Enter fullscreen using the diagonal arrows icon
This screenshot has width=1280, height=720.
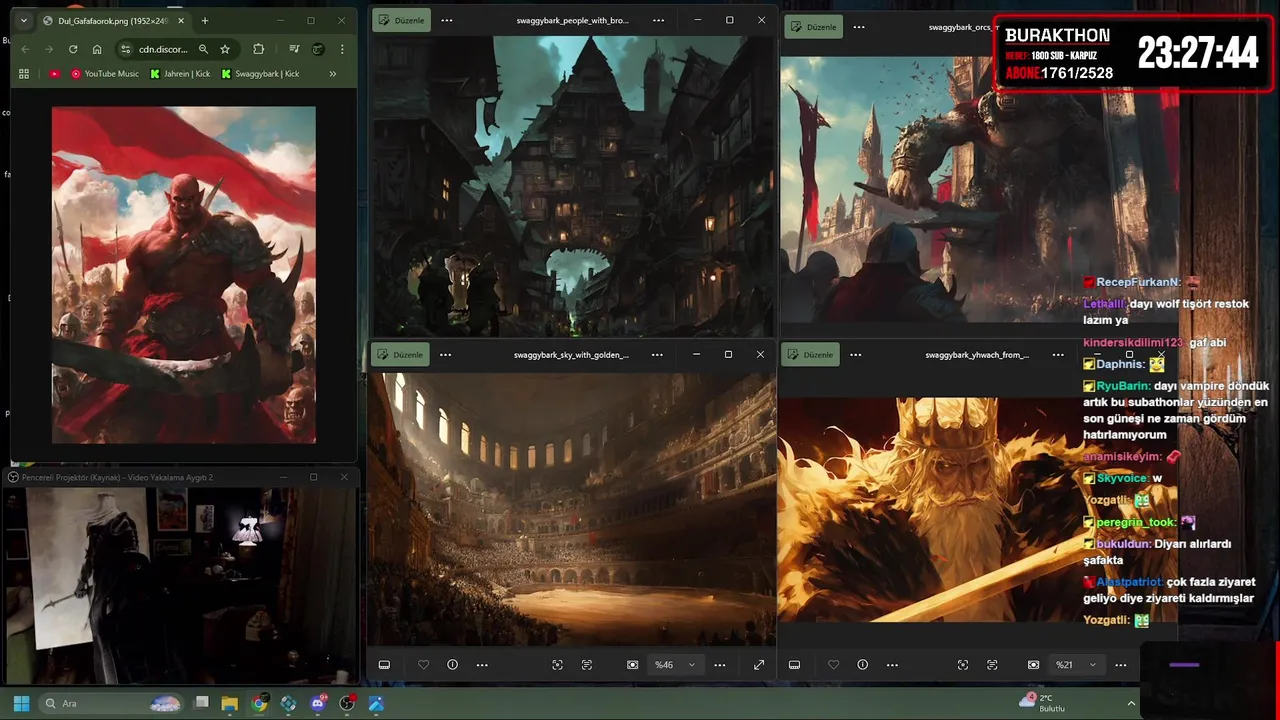pos(759,665)
